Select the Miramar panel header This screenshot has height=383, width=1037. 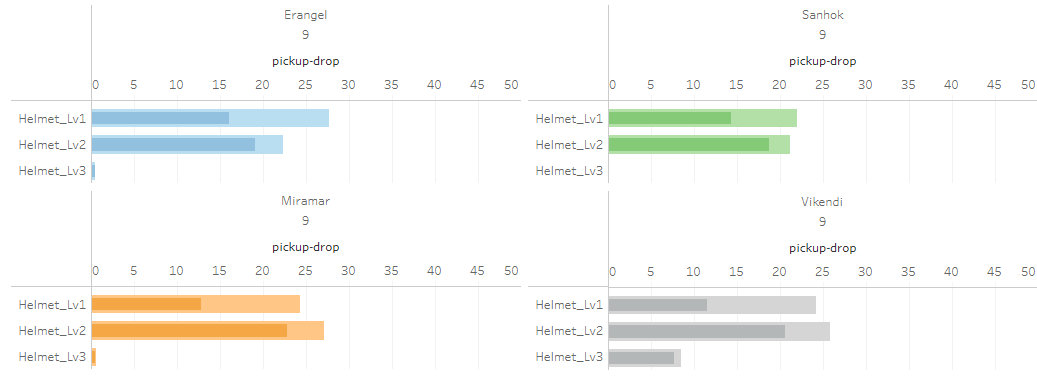tap(305, 202)
